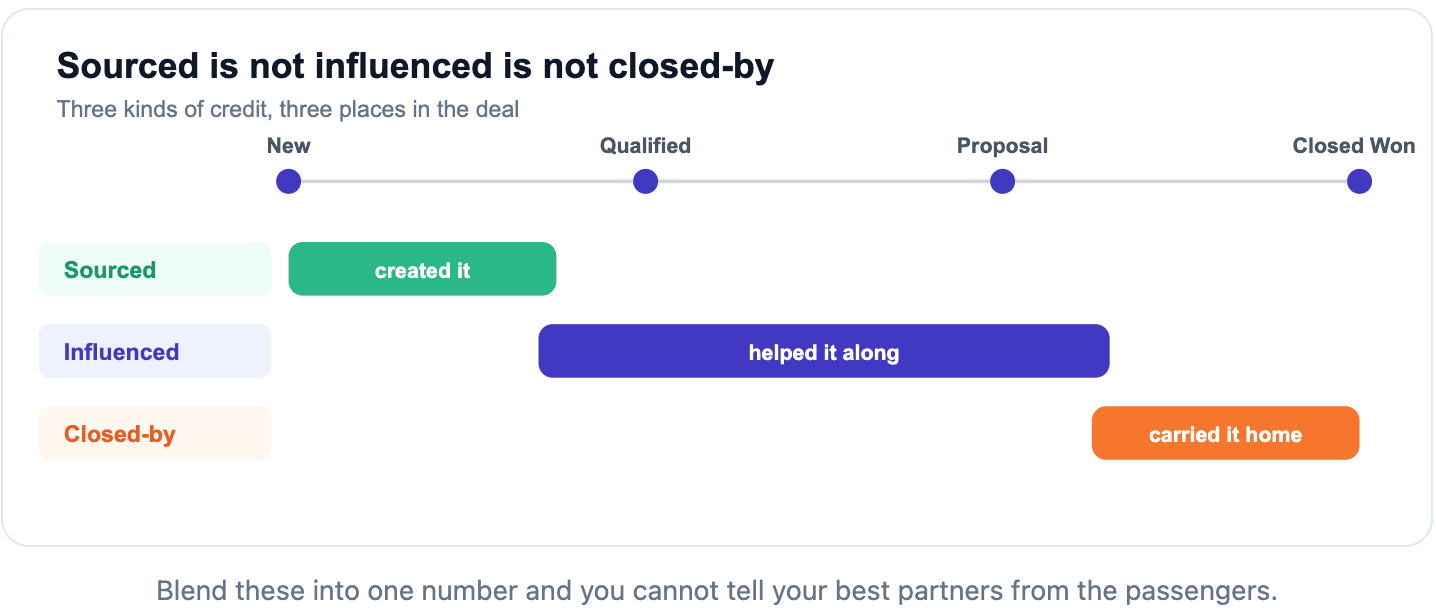
Task: Click timeline line between Qualified and Proposal
Action: point(824,182)
